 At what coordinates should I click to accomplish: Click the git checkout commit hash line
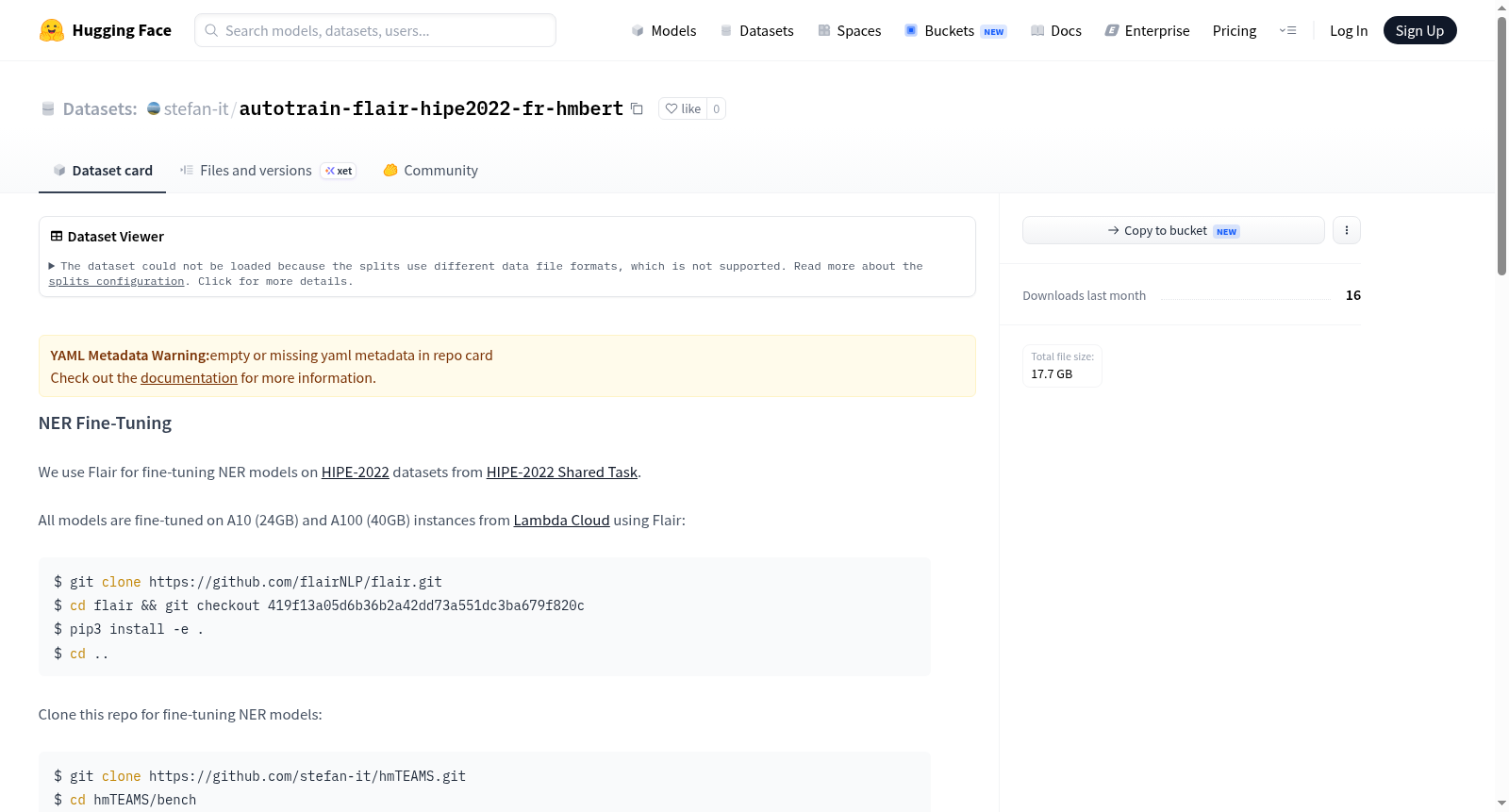(x=320, y=606)
